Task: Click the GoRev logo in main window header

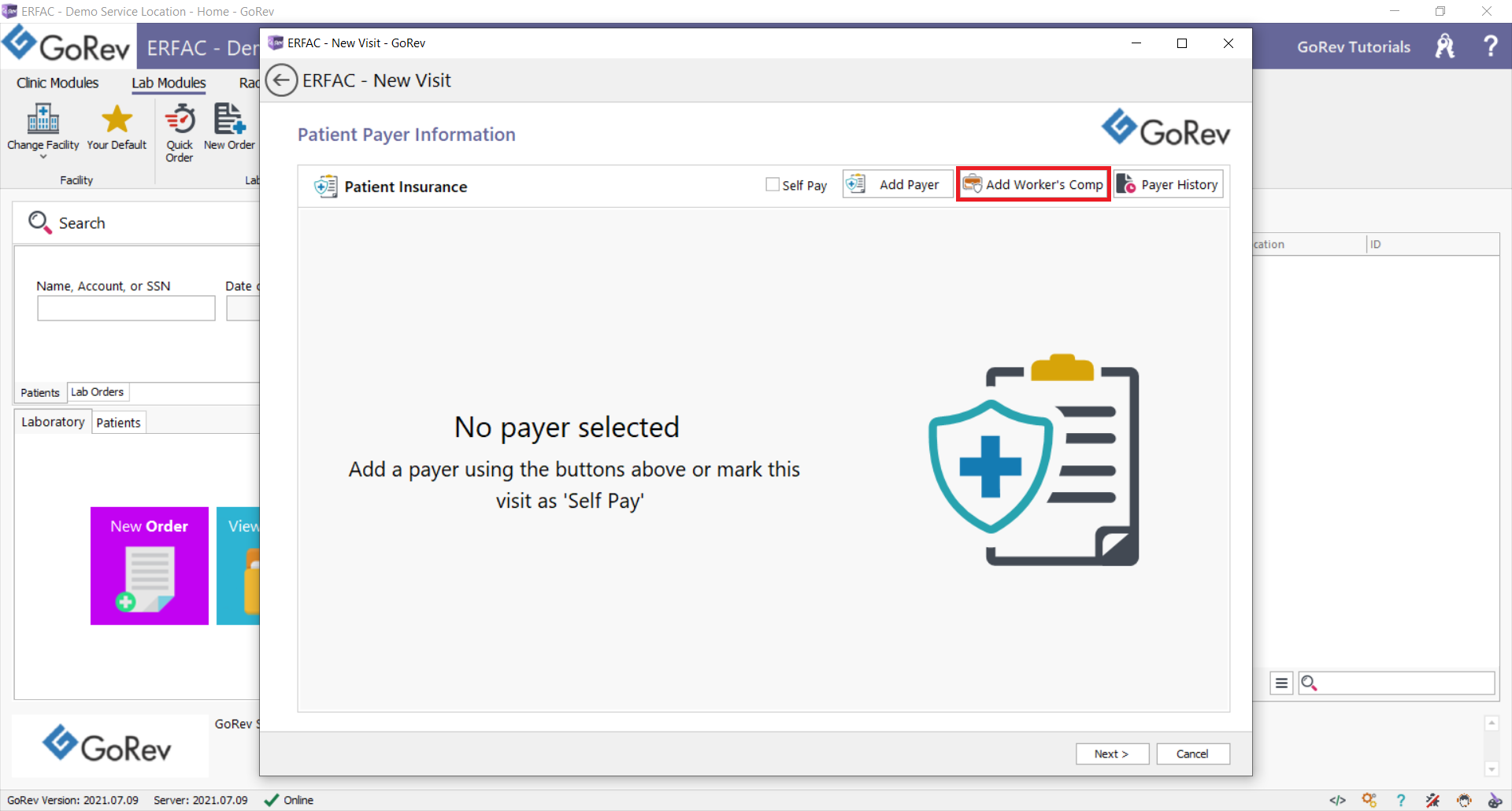Action: (x=66, y=46)
